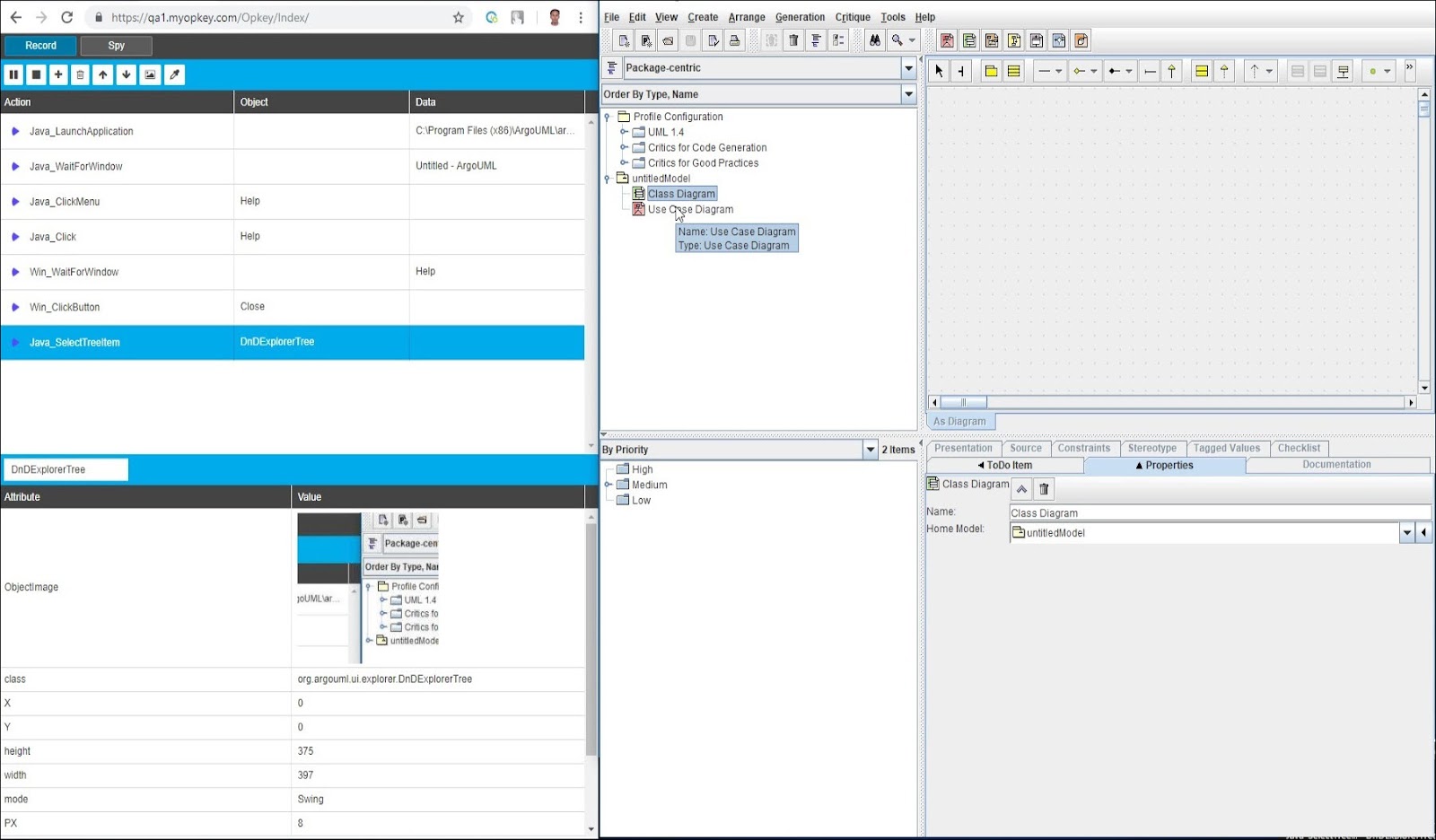
Task: Create new Class Diagram icon in toolbar
Action: click(x=969, y=40)
